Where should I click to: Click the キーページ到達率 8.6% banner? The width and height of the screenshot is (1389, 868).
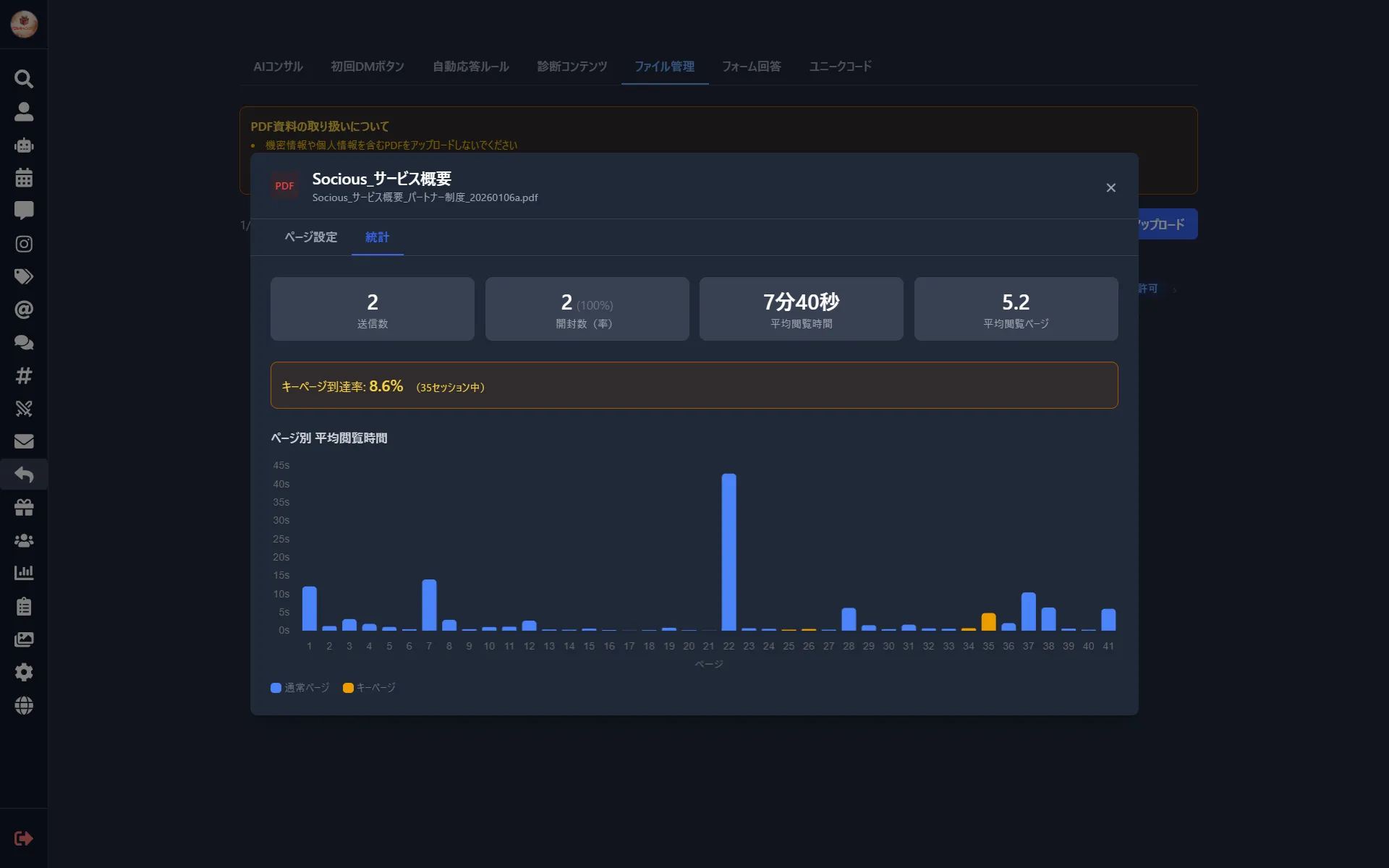pyautogui.click(x=694, y=386)
